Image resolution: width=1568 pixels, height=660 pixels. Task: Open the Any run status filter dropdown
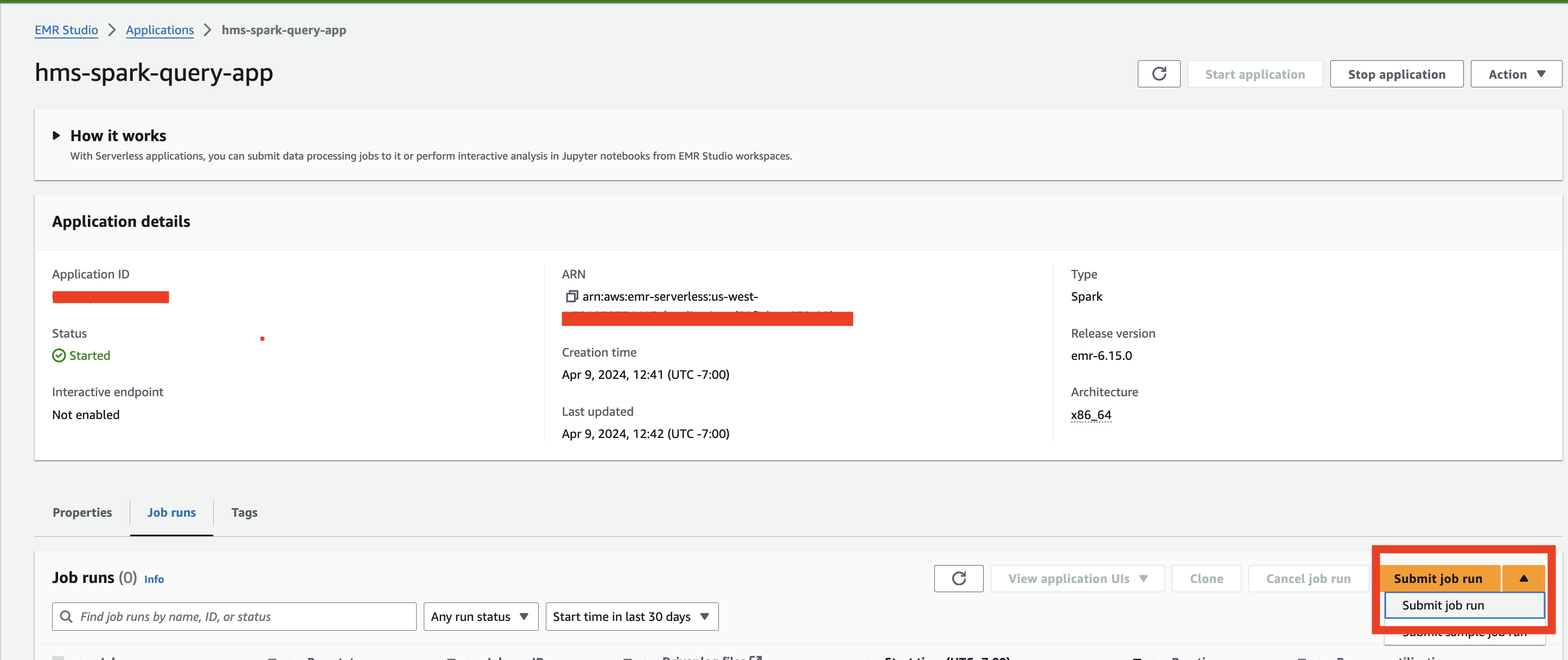point(480,617)
